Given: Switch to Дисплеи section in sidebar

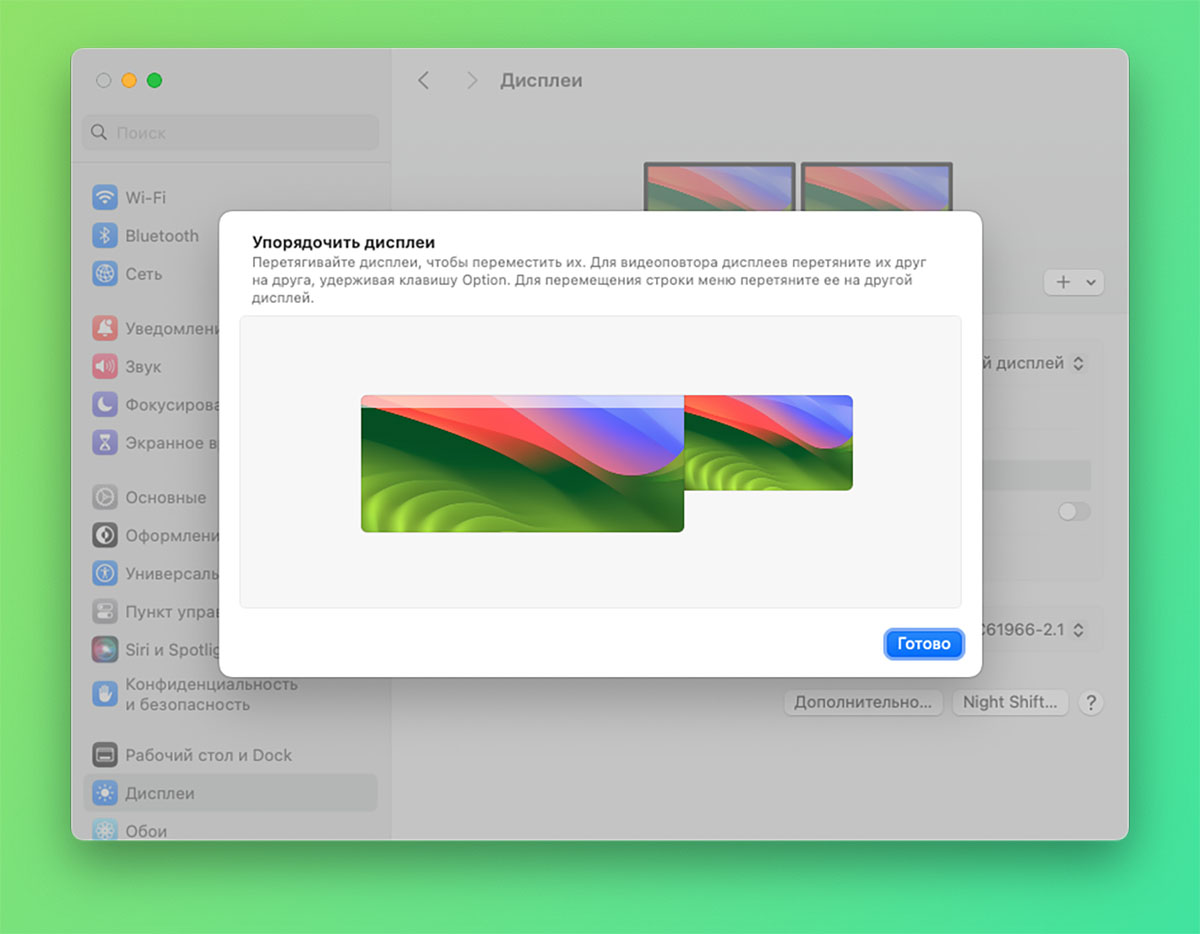Looking at the screenshot, I should (160, 792).
